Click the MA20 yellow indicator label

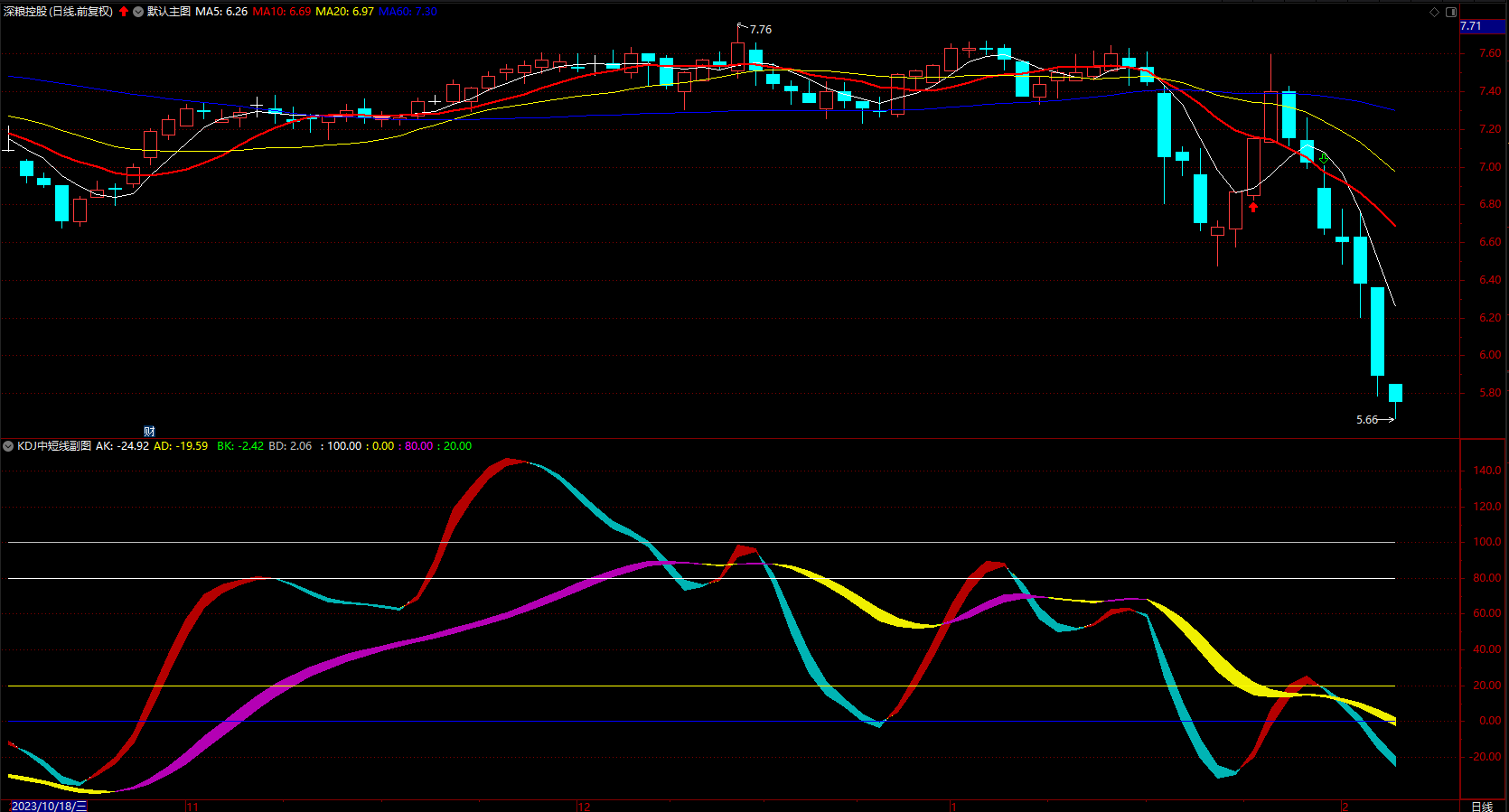point(344,12)
